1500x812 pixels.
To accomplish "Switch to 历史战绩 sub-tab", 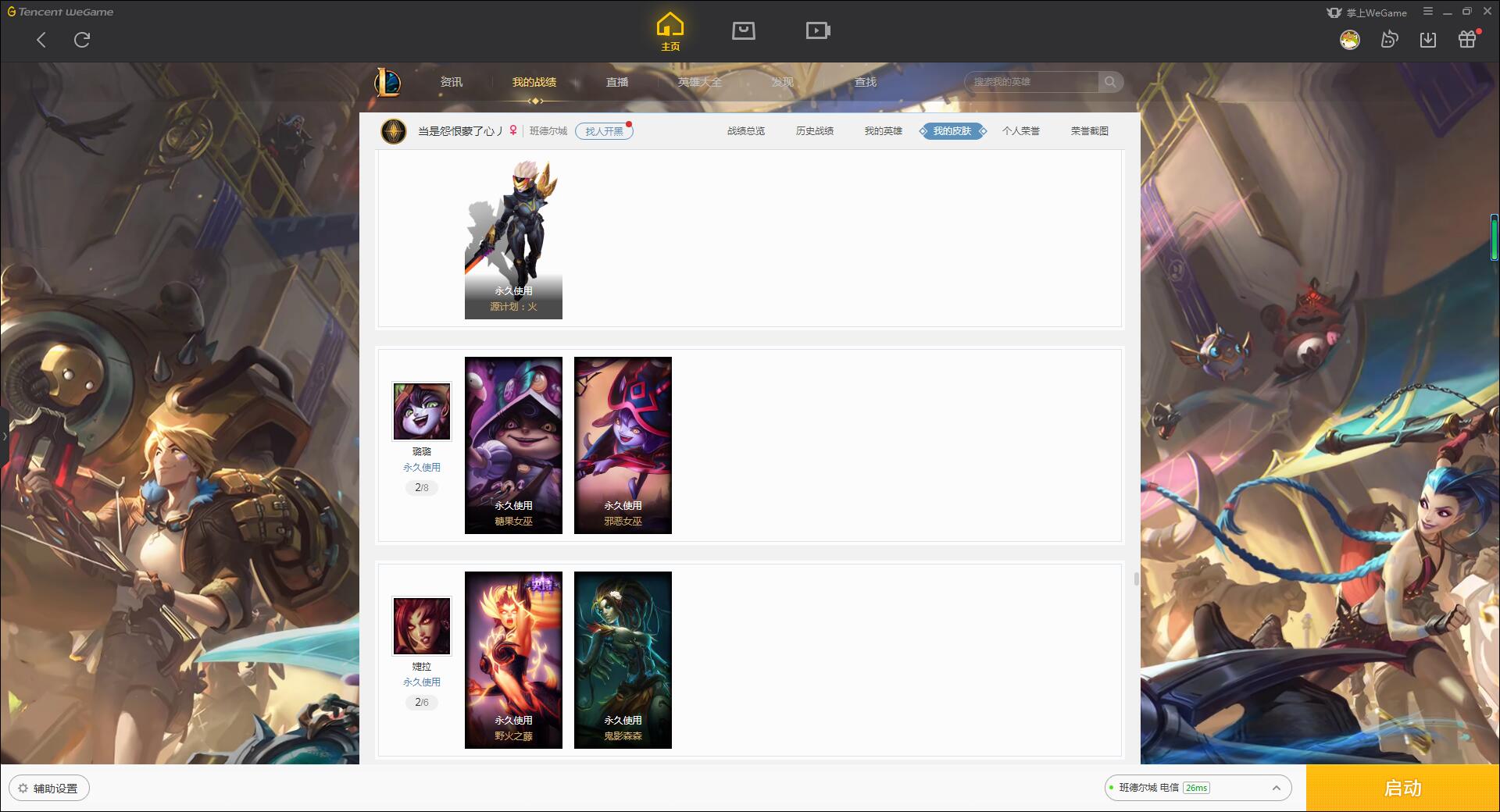I will coord(815,131).
